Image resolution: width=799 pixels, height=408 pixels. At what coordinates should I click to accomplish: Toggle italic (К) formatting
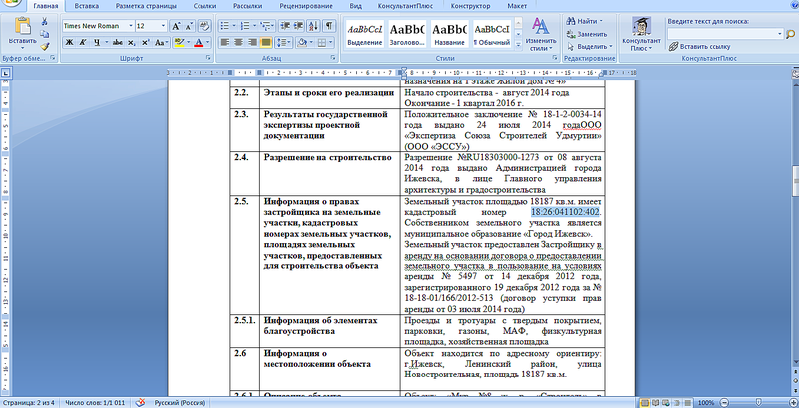coord(82,42)
